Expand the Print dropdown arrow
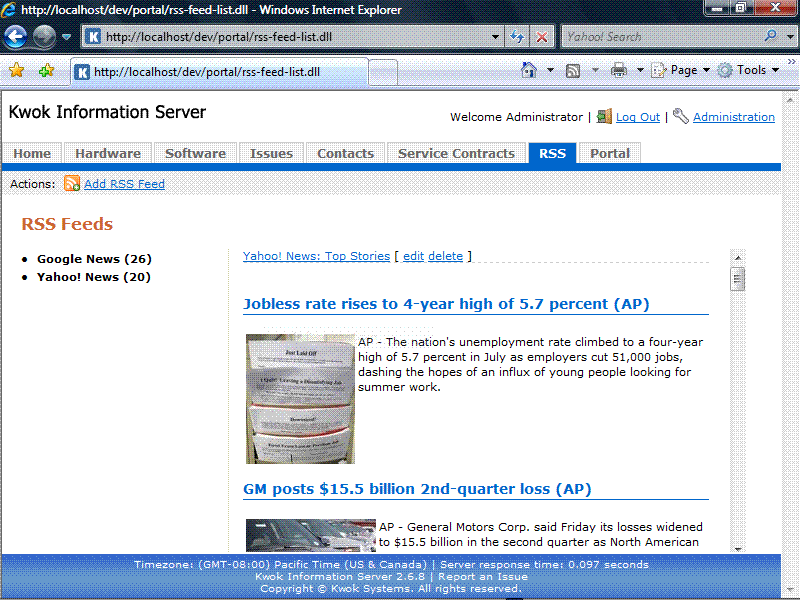The image size is (800, 600). (x=640, y=70)
